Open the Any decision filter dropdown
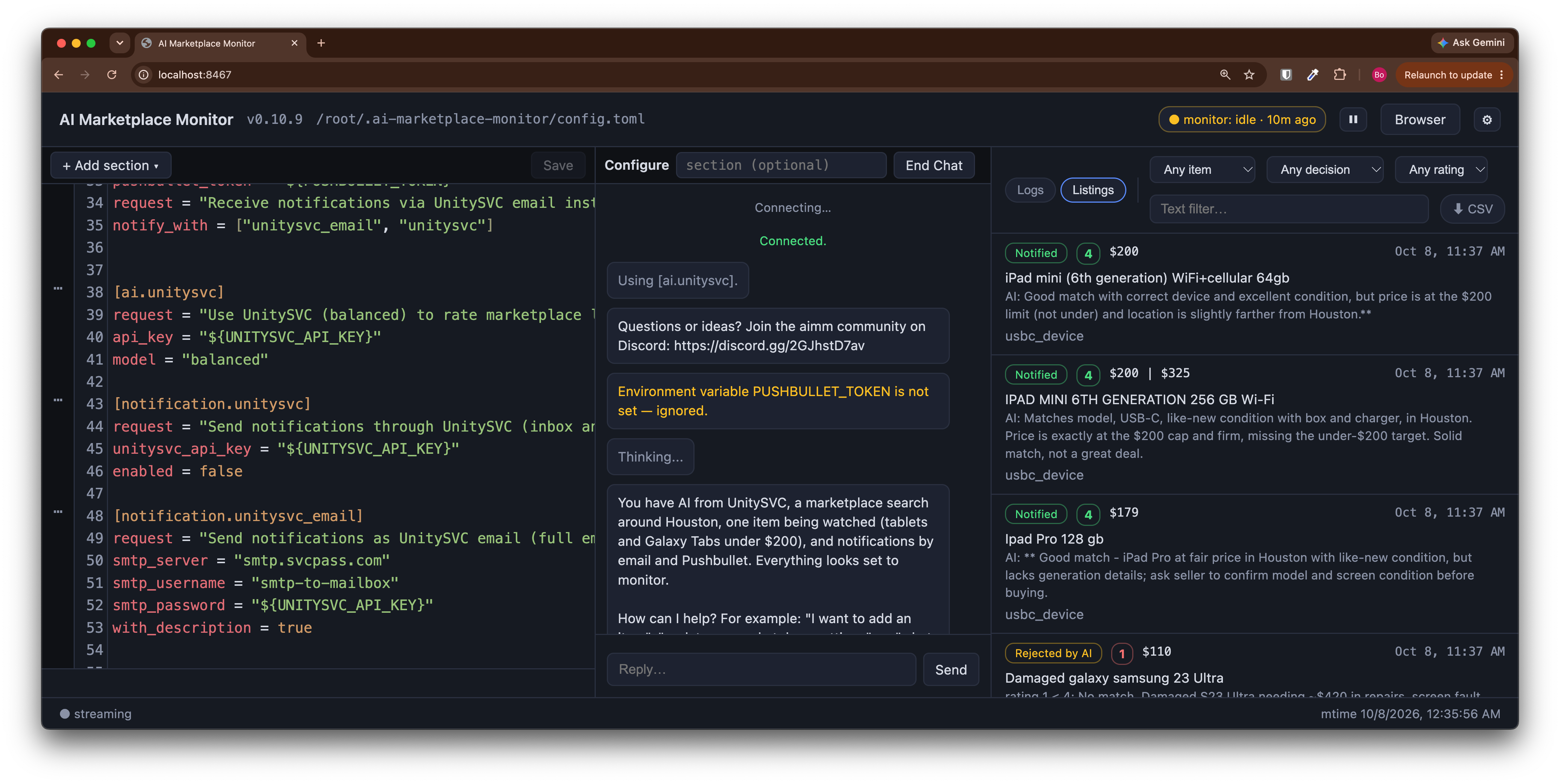The image size is (1560, 784). tap(1326, 169)
